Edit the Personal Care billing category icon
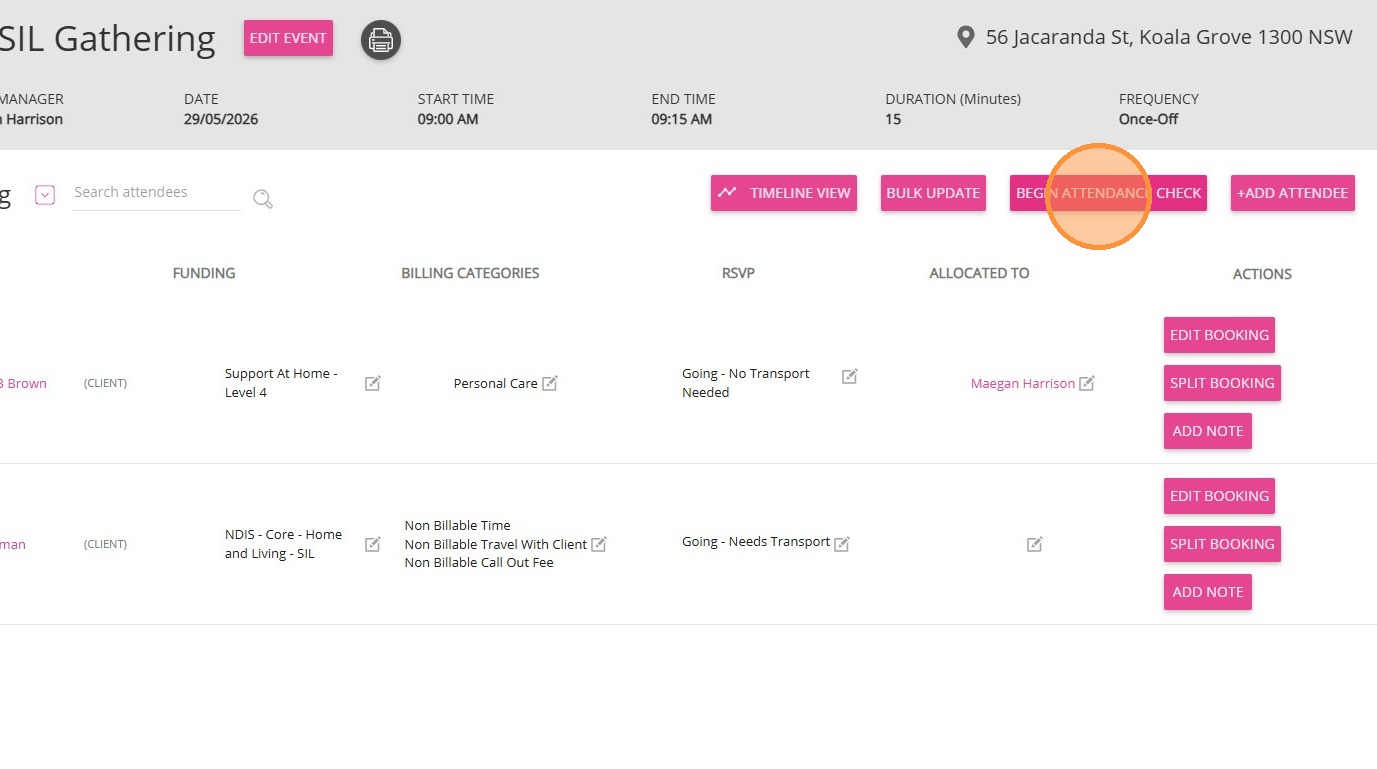The width and height of the screenshot is (1377, 769). 549,383
